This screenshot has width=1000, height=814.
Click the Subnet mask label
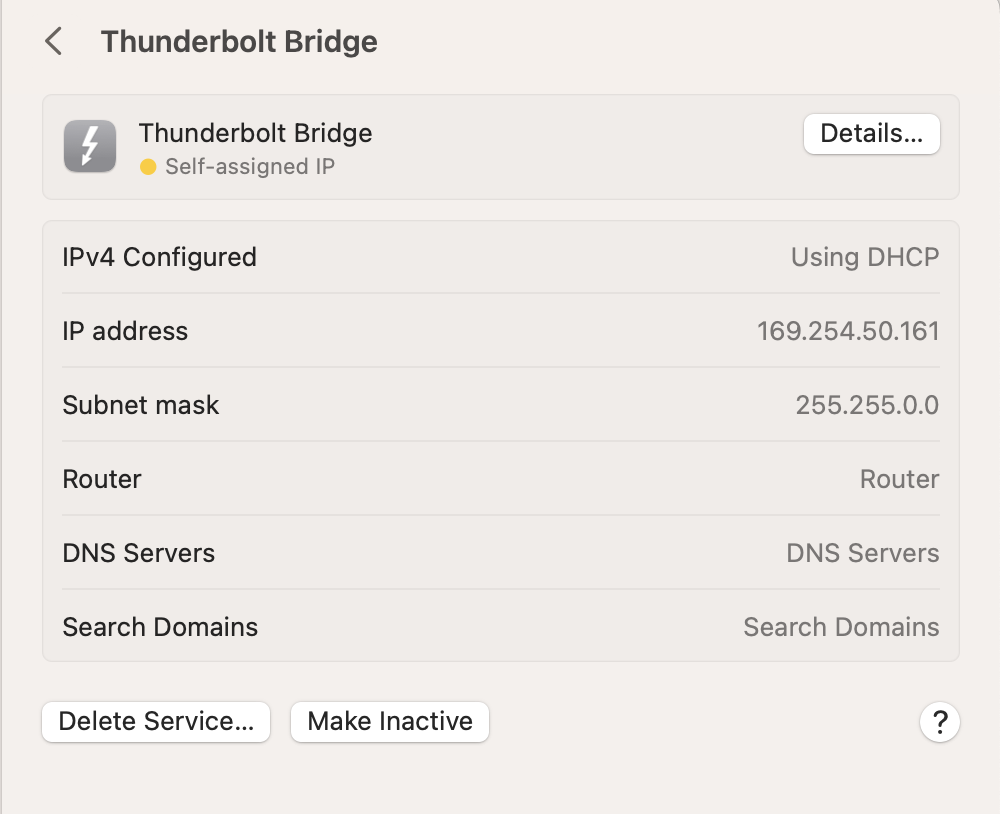click(x=141, y=405)
